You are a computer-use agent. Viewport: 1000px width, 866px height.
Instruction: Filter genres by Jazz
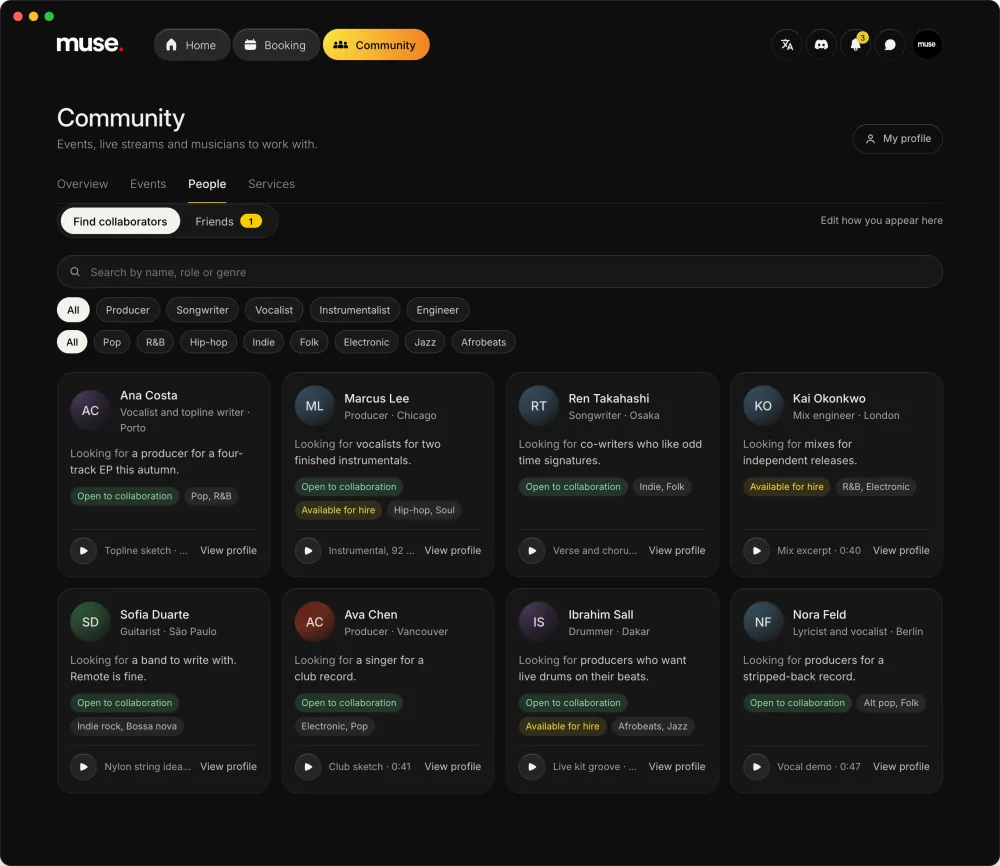(425, 342)
